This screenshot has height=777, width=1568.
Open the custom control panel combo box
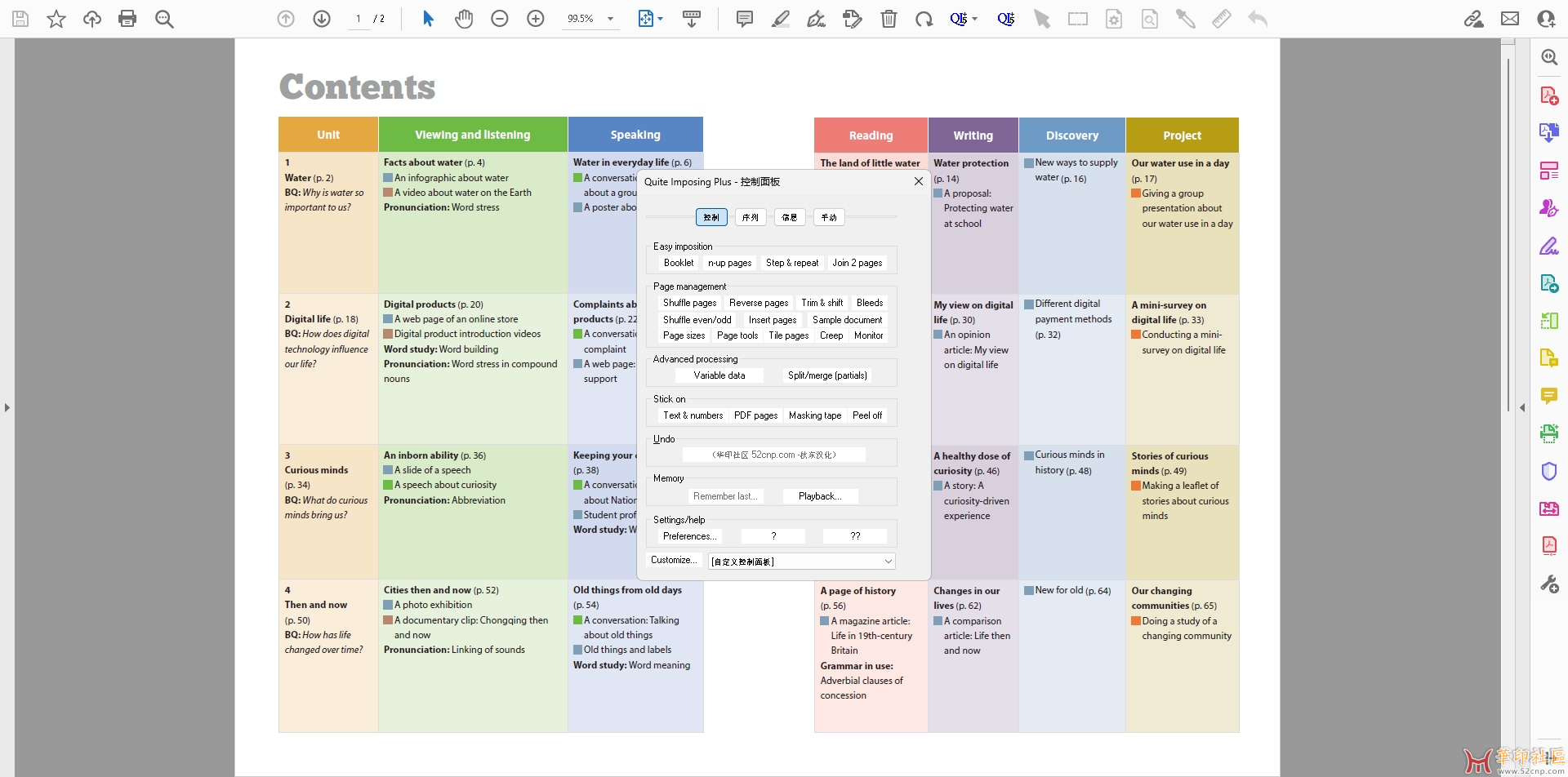[x=802, y=562]
